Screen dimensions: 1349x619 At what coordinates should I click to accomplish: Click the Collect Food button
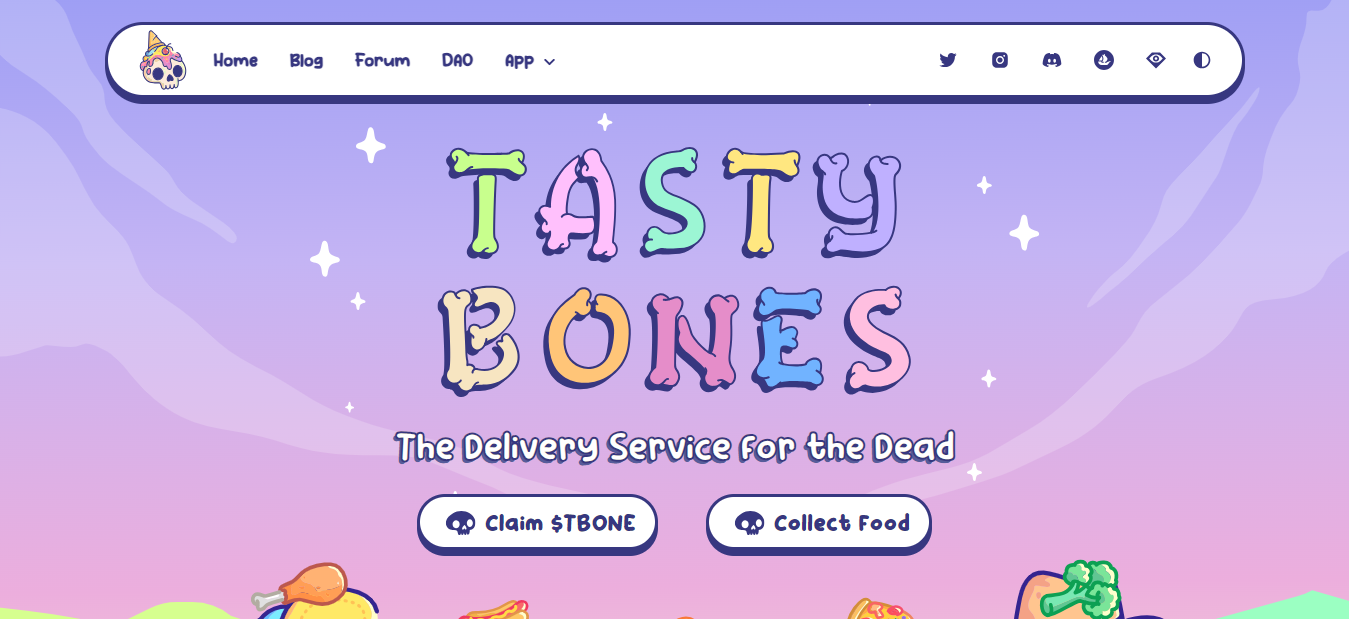pyautogui.click(x=819, y=523)
